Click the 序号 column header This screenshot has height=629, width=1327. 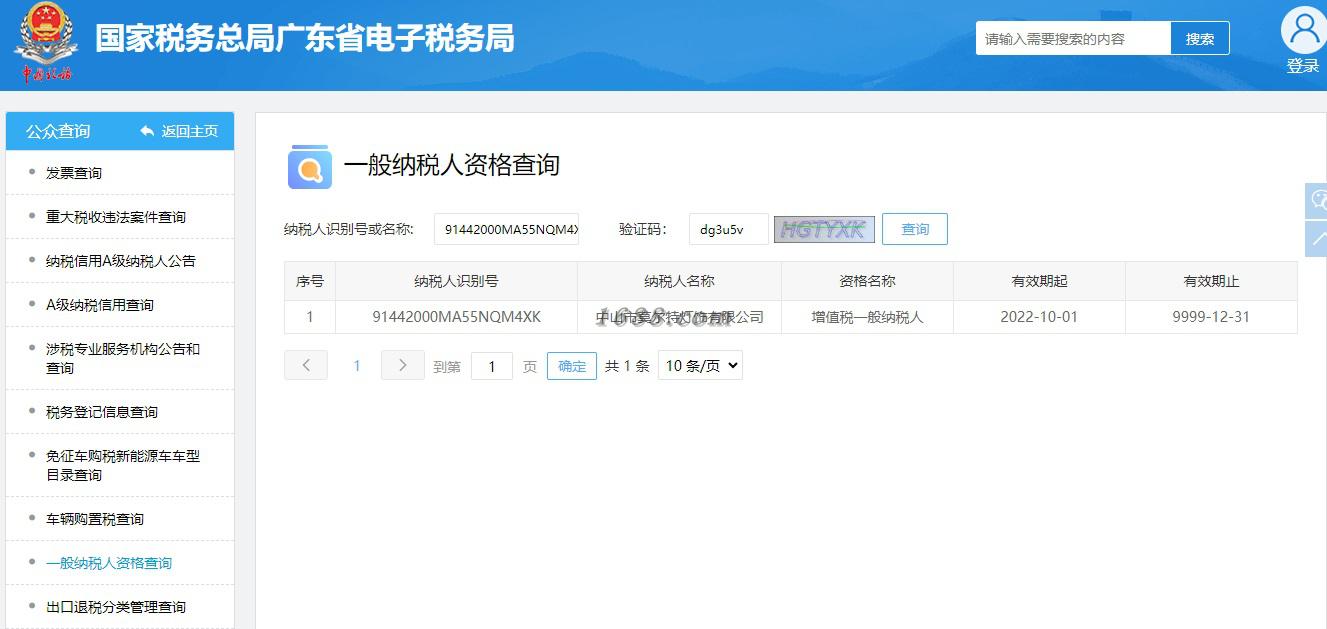310,281
